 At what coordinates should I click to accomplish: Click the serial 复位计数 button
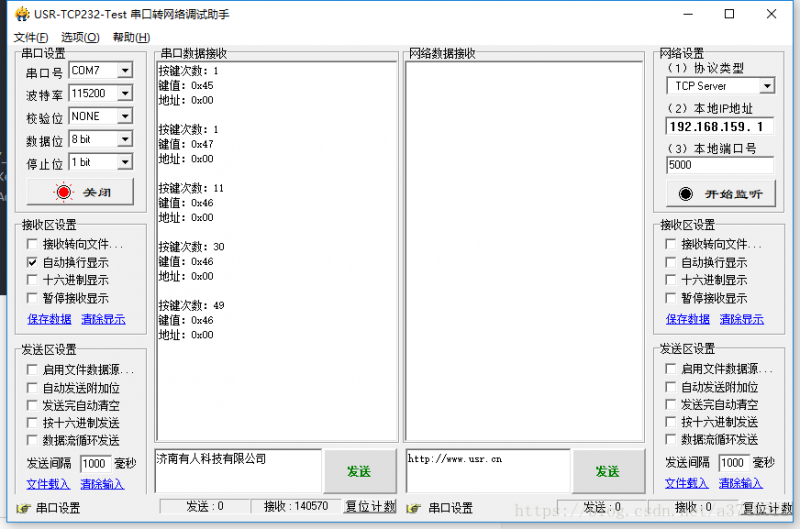(370, 507)
